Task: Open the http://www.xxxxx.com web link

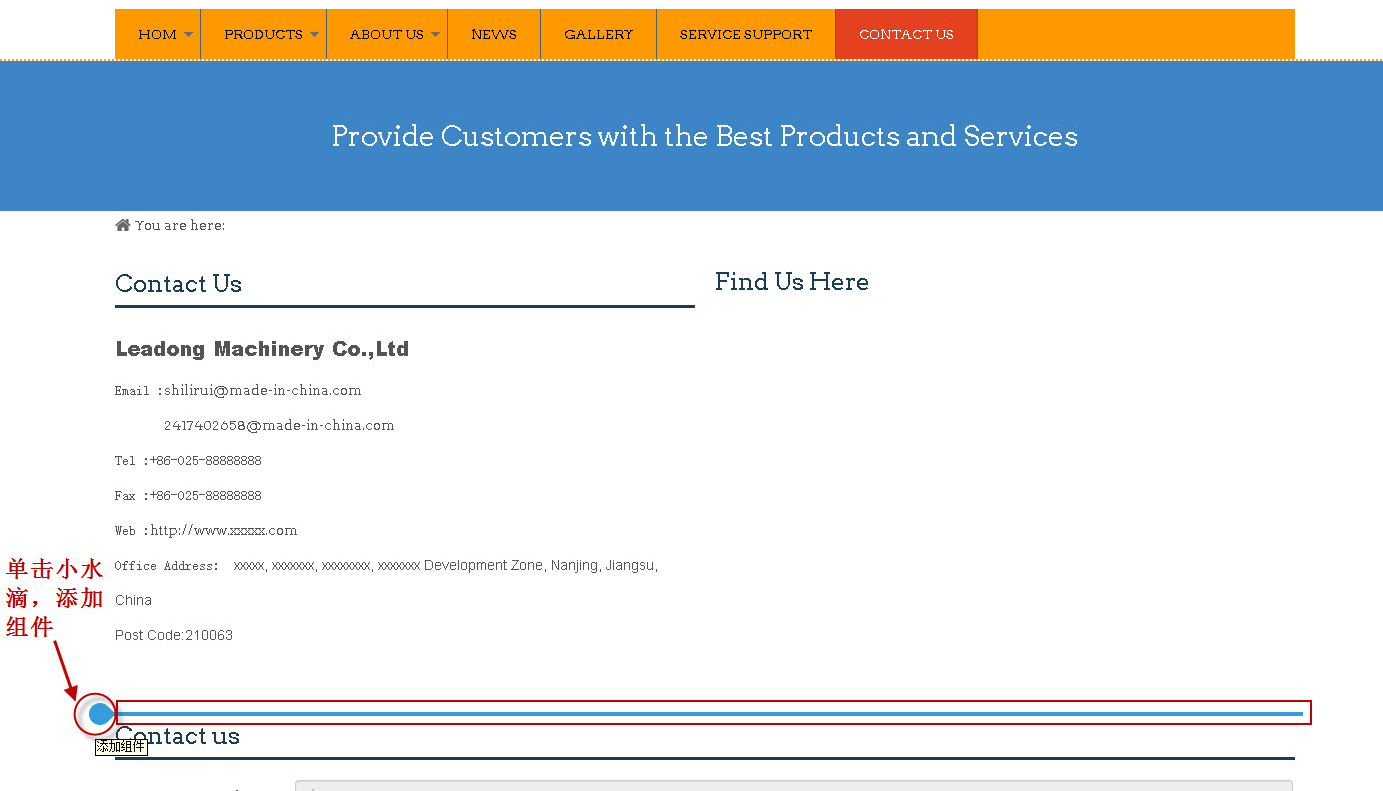Action: tap(224, 531)
